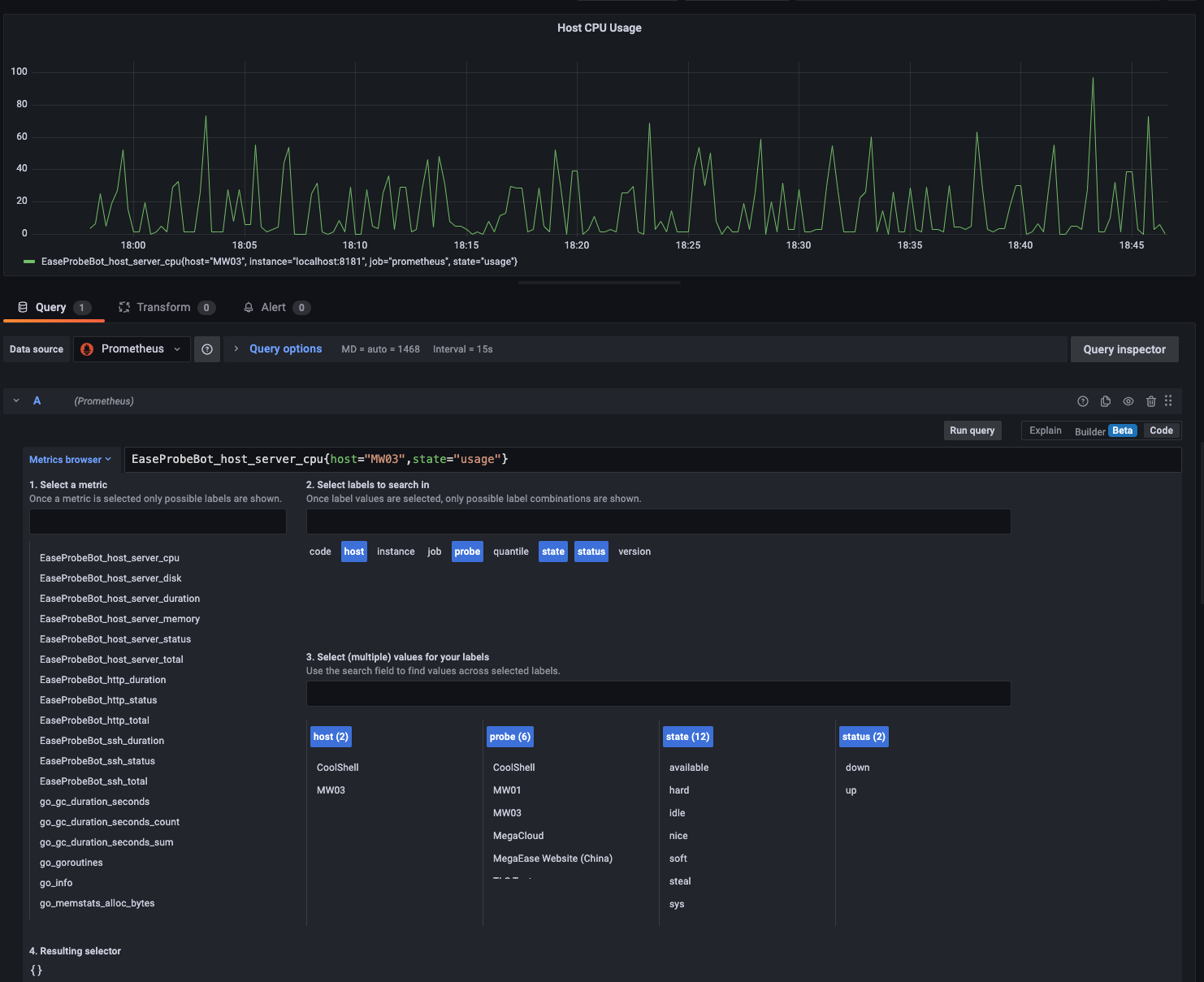
Task: Switch the editor to Code mode
Action: 1162,430
